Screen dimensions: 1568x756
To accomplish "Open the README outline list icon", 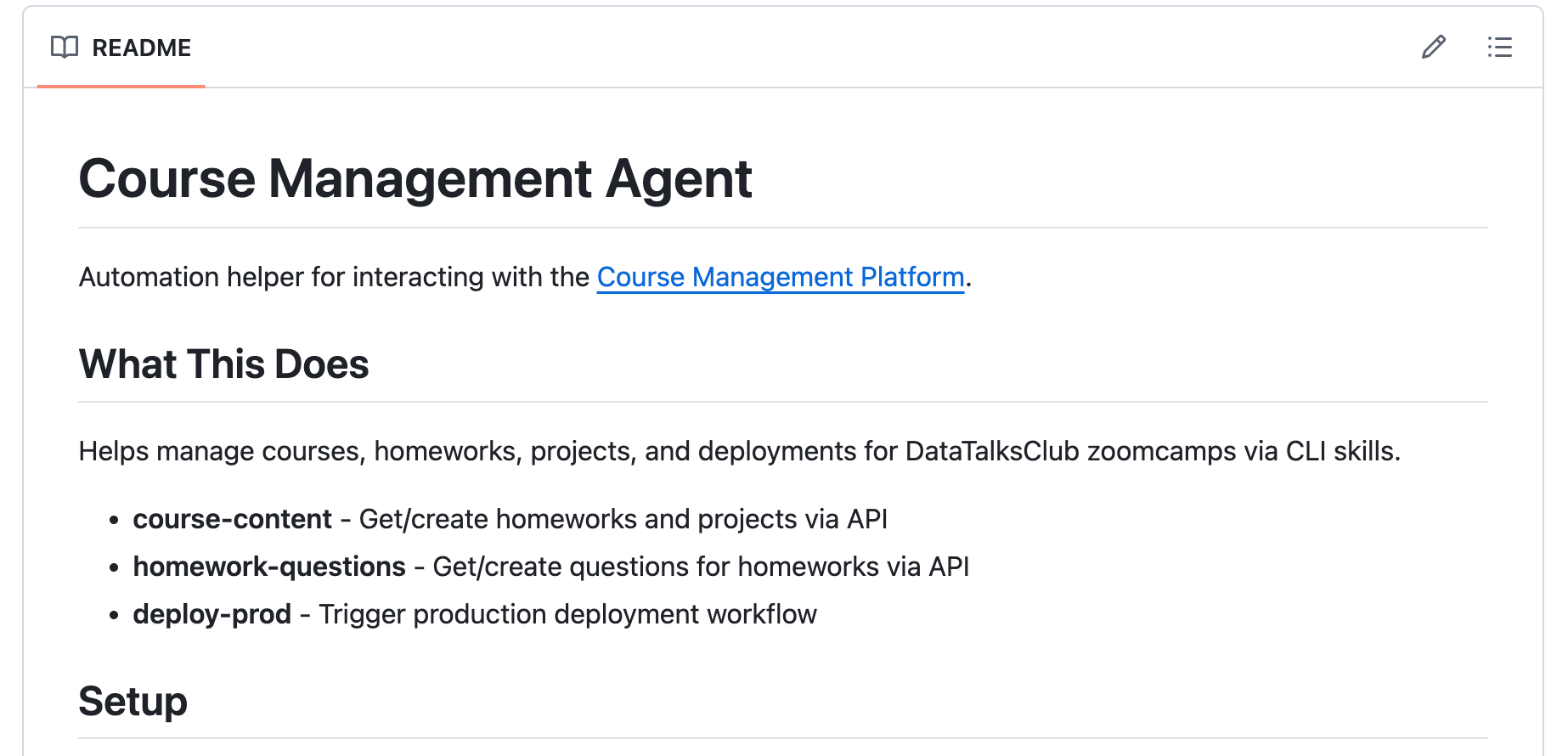I will [x=1500, y=47].
